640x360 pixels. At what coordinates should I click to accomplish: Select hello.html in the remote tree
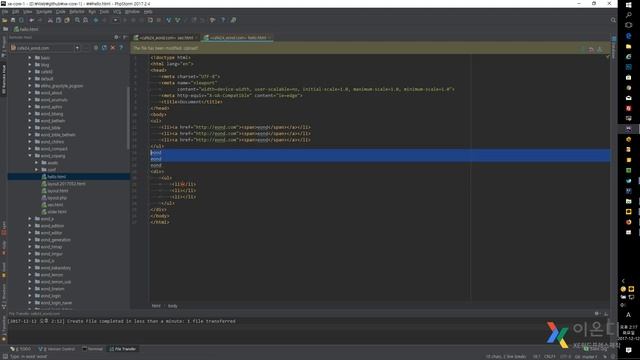[x=56, y=177]
